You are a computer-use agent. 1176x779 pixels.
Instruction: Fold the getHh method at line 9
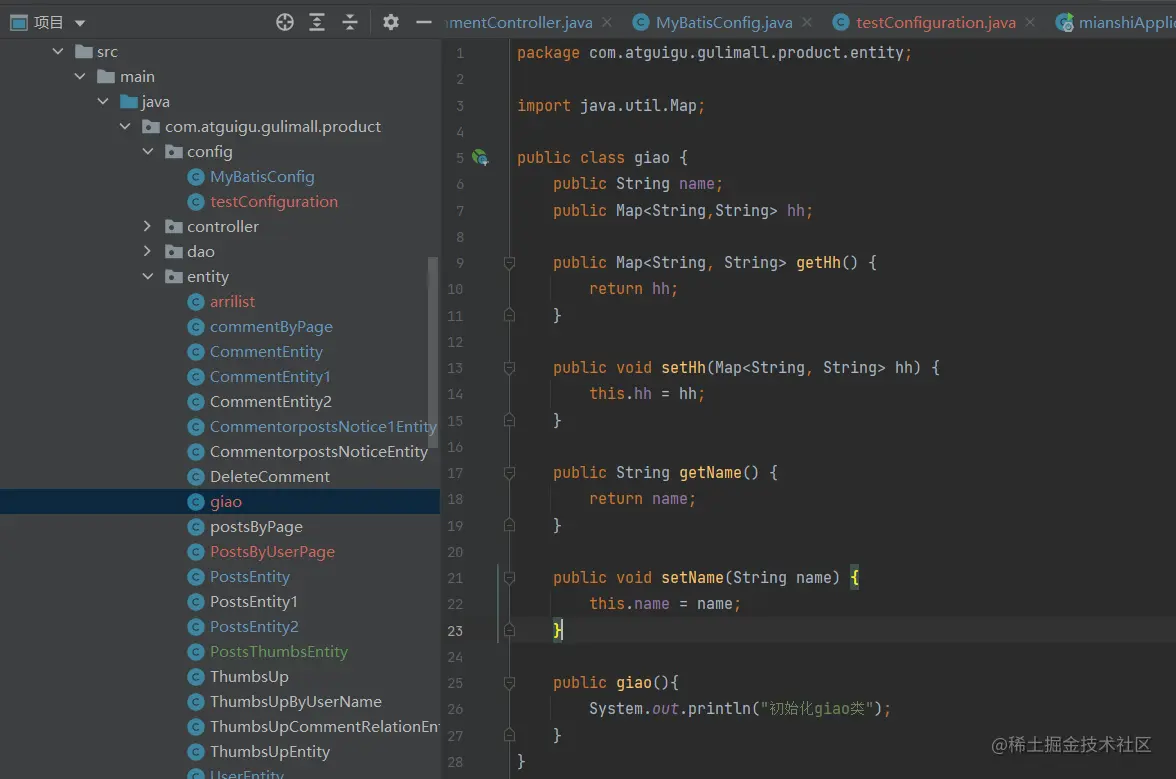509,263
